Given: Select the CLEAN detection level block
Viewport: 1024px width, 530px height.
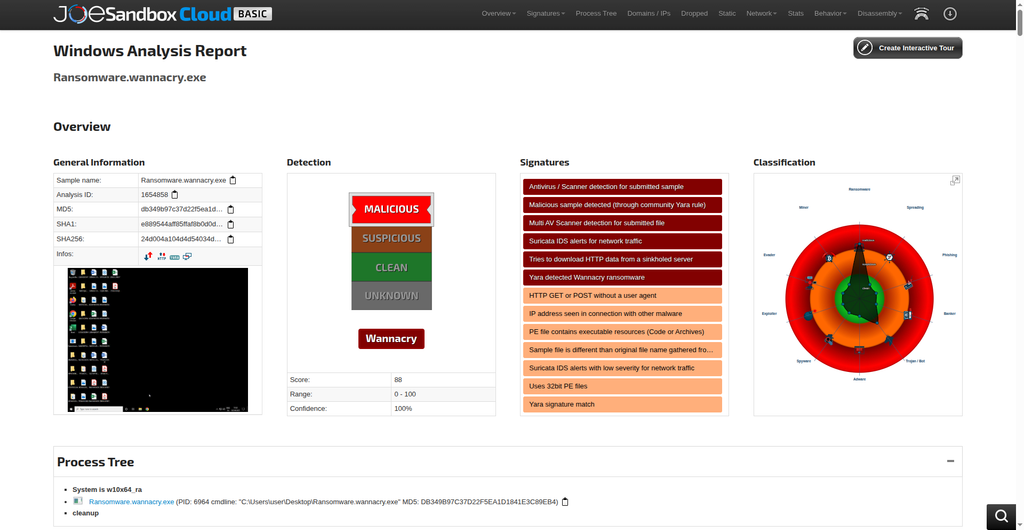Looking at the screenshot, I should [x=391, y=267].
